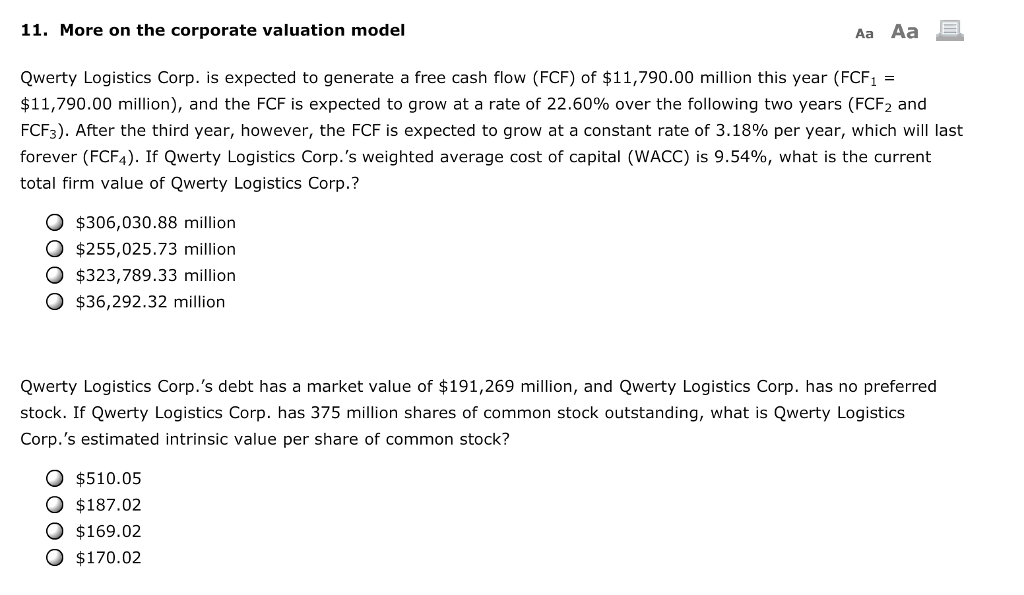Choose the $169.02 intrinsic value option

(x=55, y=531)
